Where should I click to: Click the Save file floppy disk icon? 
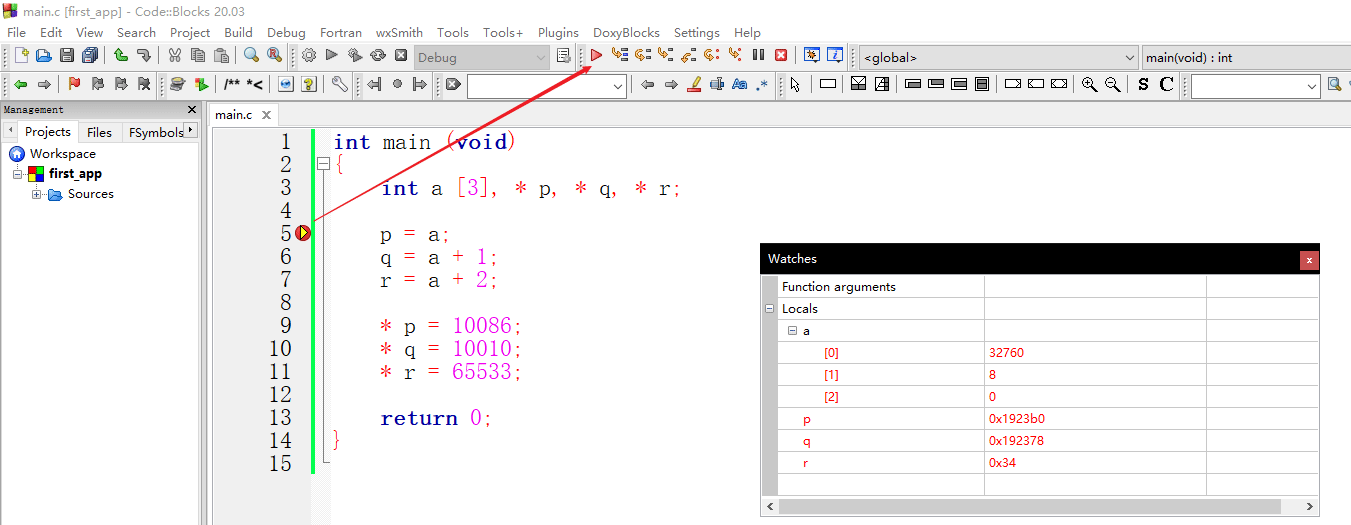pos(67,56)
